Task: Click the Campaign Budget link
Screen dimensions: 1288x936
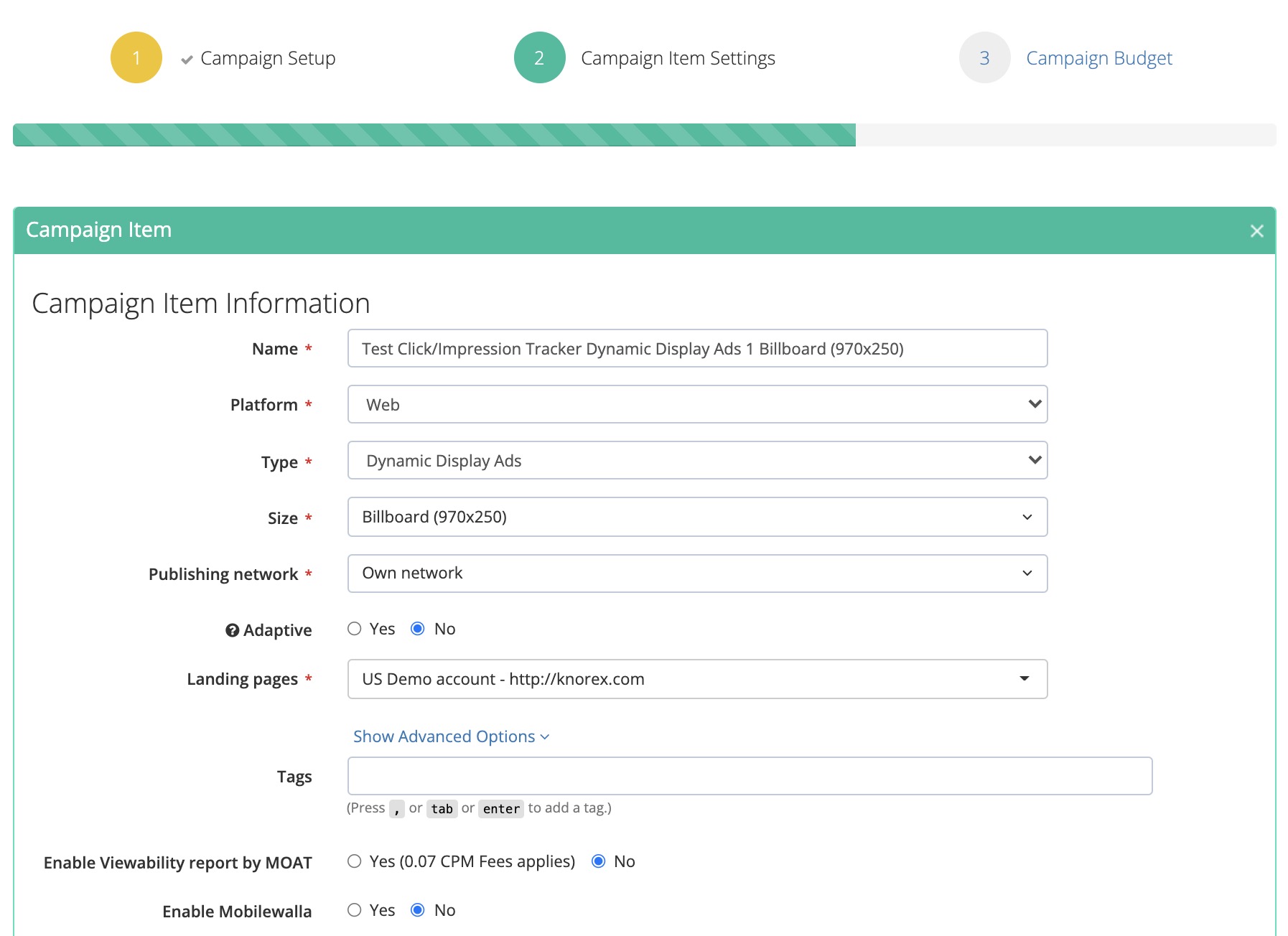Action: coord(1099,57)
